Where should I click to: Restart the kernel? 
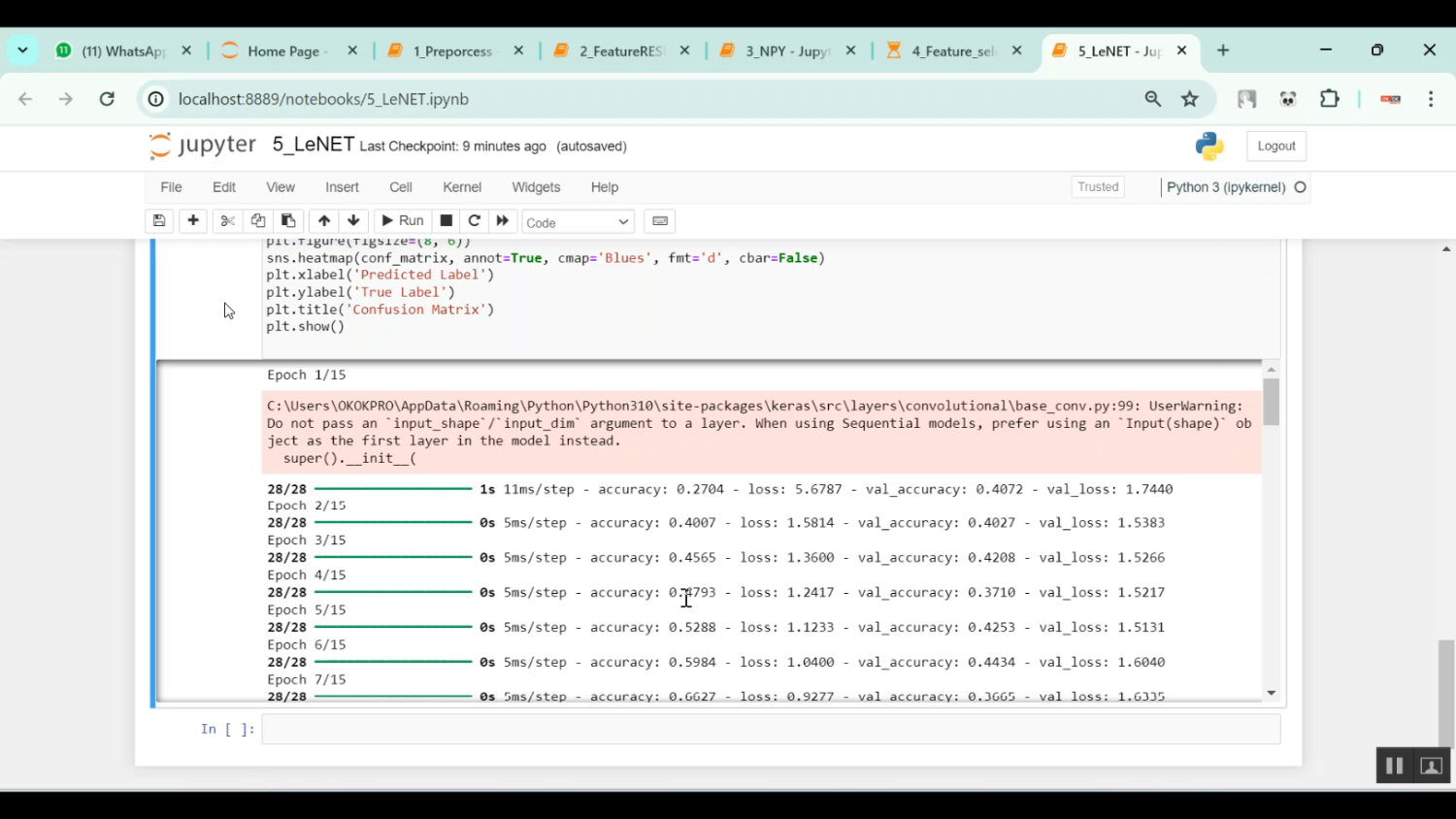coord(474,220)
